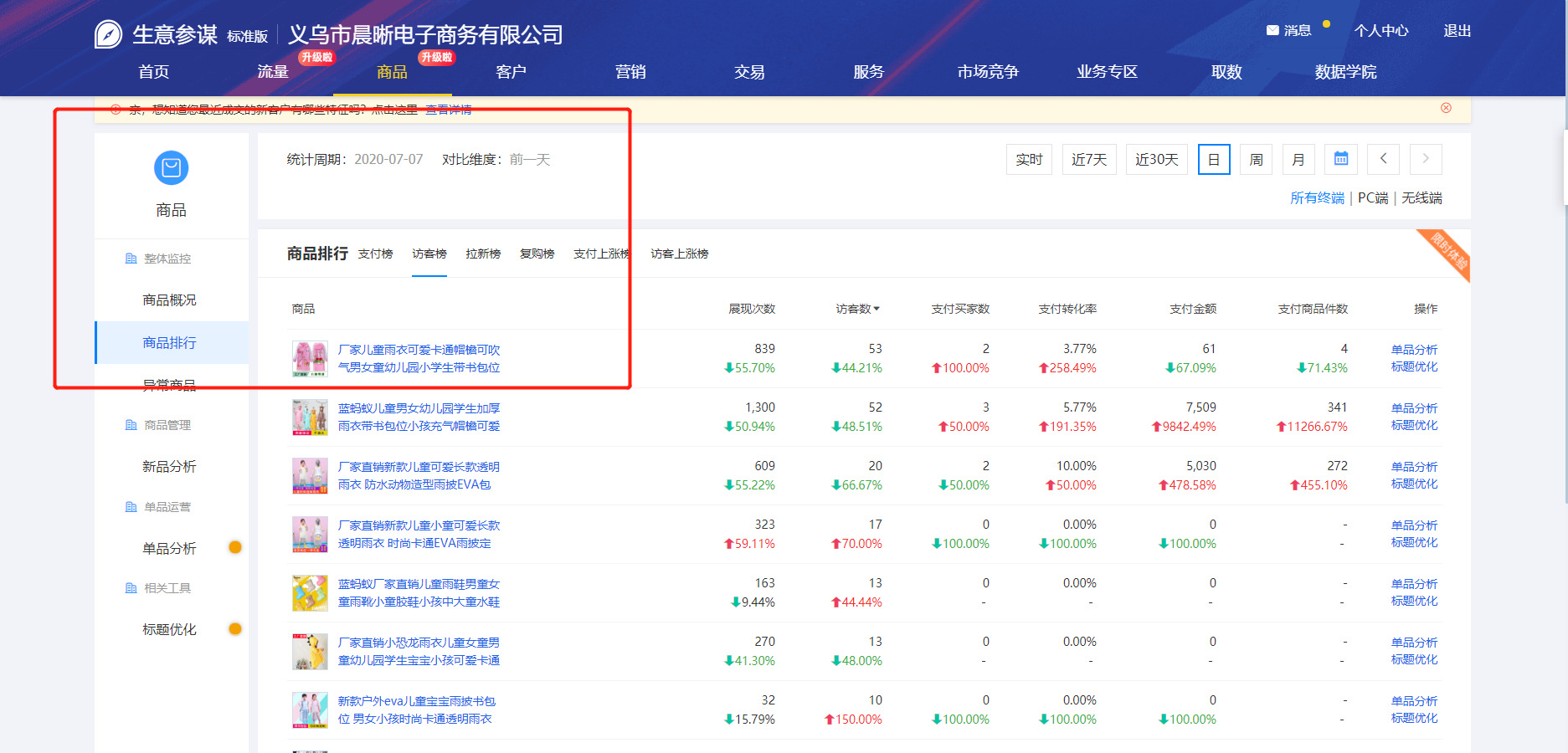Image resolution: width=1568 pixels, height=753 pixels.
Task: Open the 流量 navigation tab
Action: click(x=273, y=72)
